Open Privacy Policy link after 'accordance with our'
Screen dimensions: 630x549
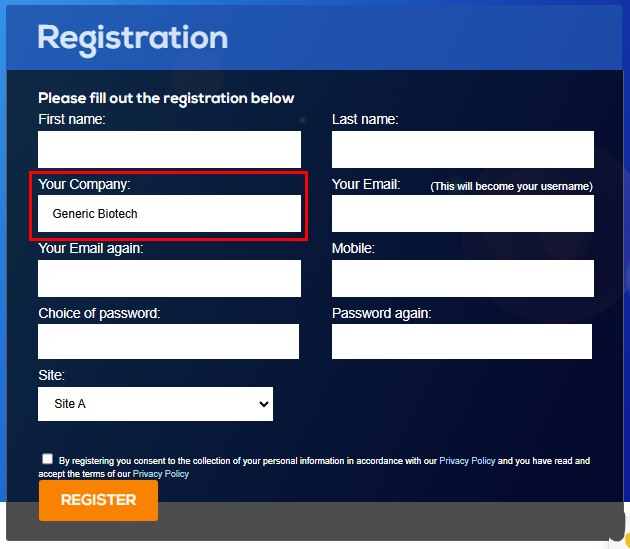467,461
